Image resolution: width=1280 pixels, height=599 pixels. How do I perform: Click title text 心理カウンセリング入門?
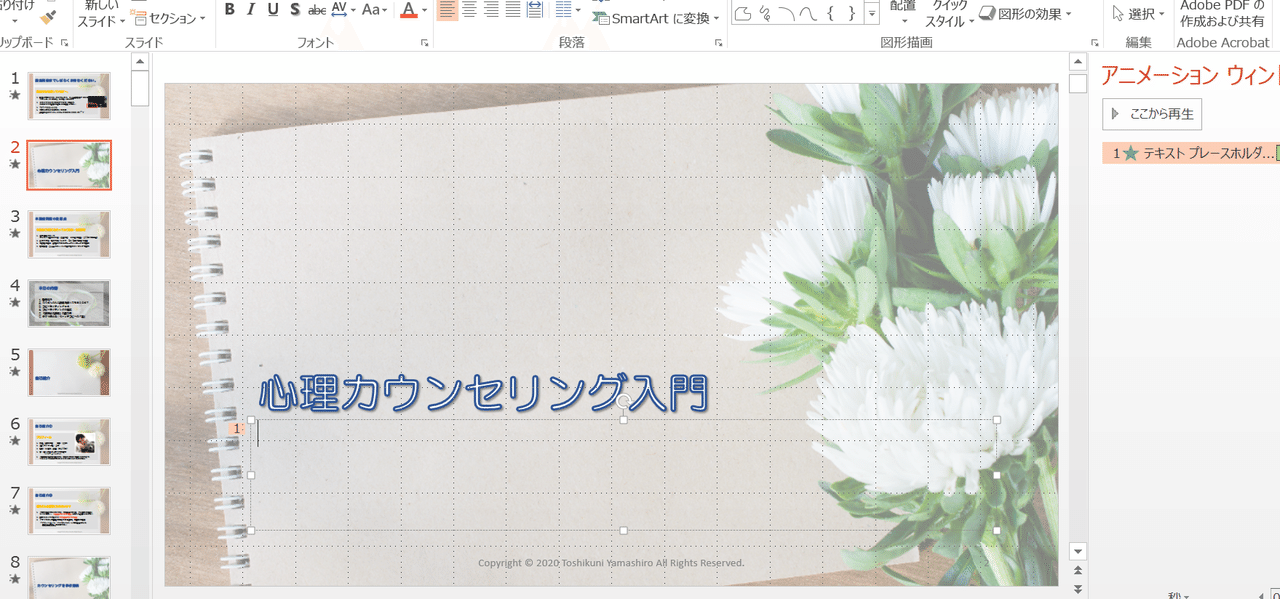[483, 393]
